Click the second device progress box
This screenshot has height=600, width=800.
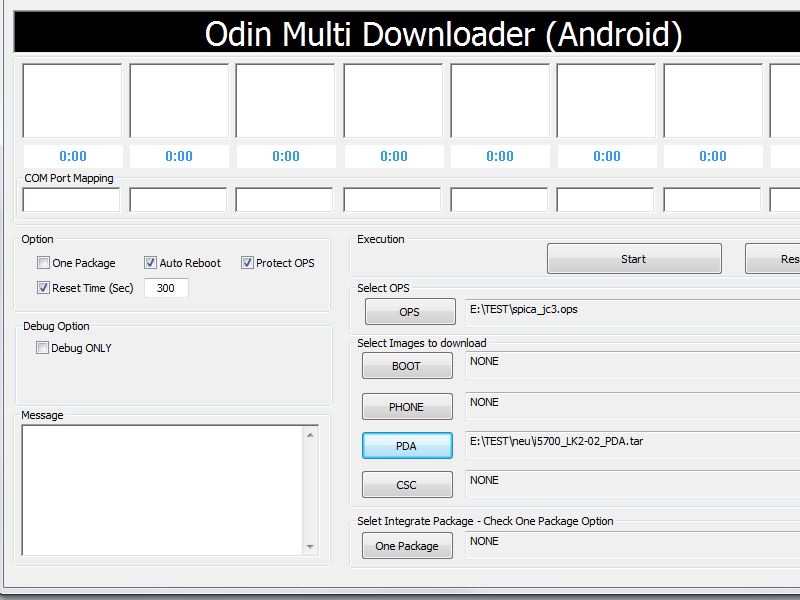(x=179, y=101)
